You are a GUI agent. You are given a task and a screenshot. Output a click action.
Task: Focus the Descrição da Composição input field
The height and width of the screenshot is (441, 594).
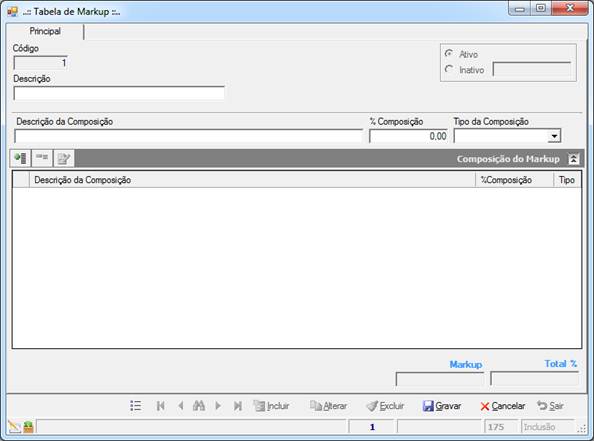(188, 136)
